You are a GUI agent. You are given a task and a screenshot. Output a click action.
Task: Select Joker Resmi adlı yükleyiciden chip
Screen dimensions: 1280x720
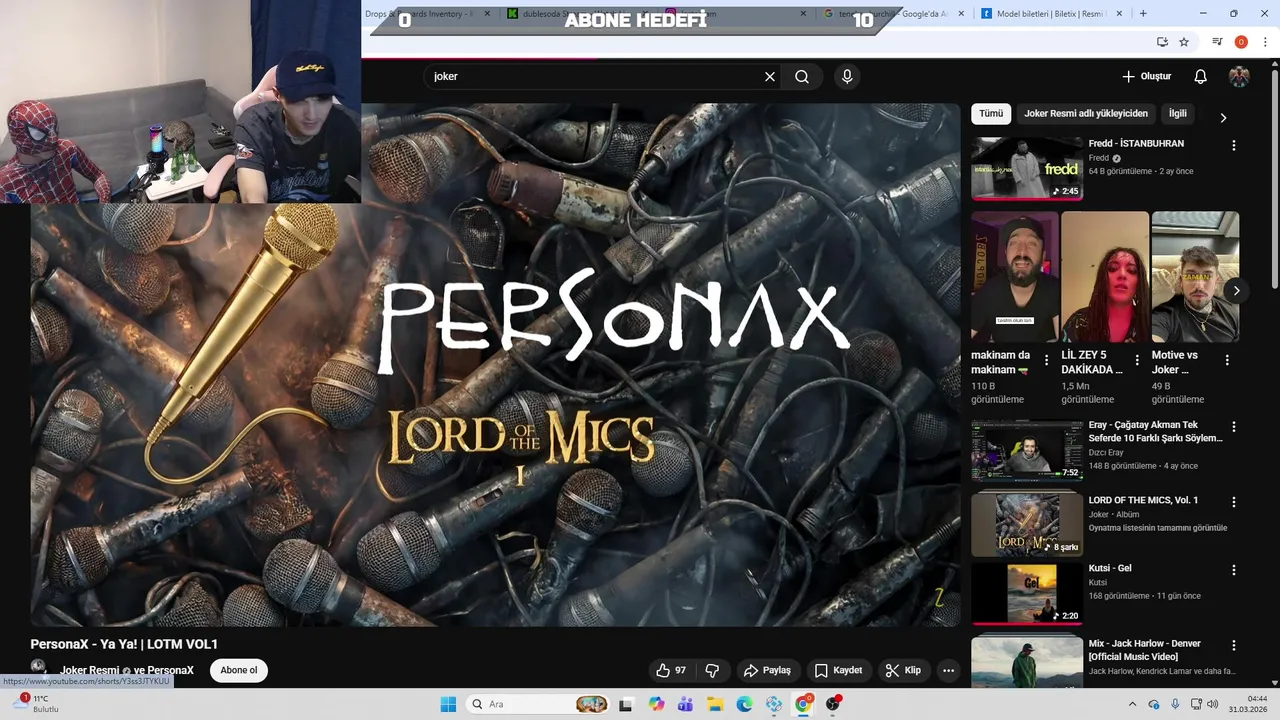click(x=1086, y=114)
